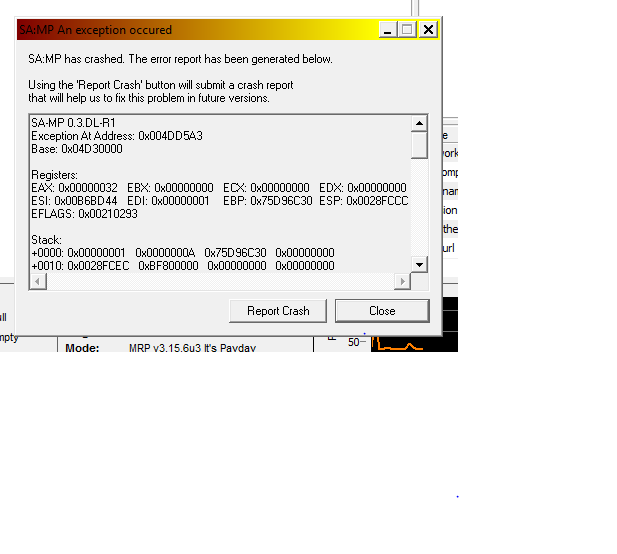
Task: Click the 'Registers:' heading
Action: click(x=54, y=175)
